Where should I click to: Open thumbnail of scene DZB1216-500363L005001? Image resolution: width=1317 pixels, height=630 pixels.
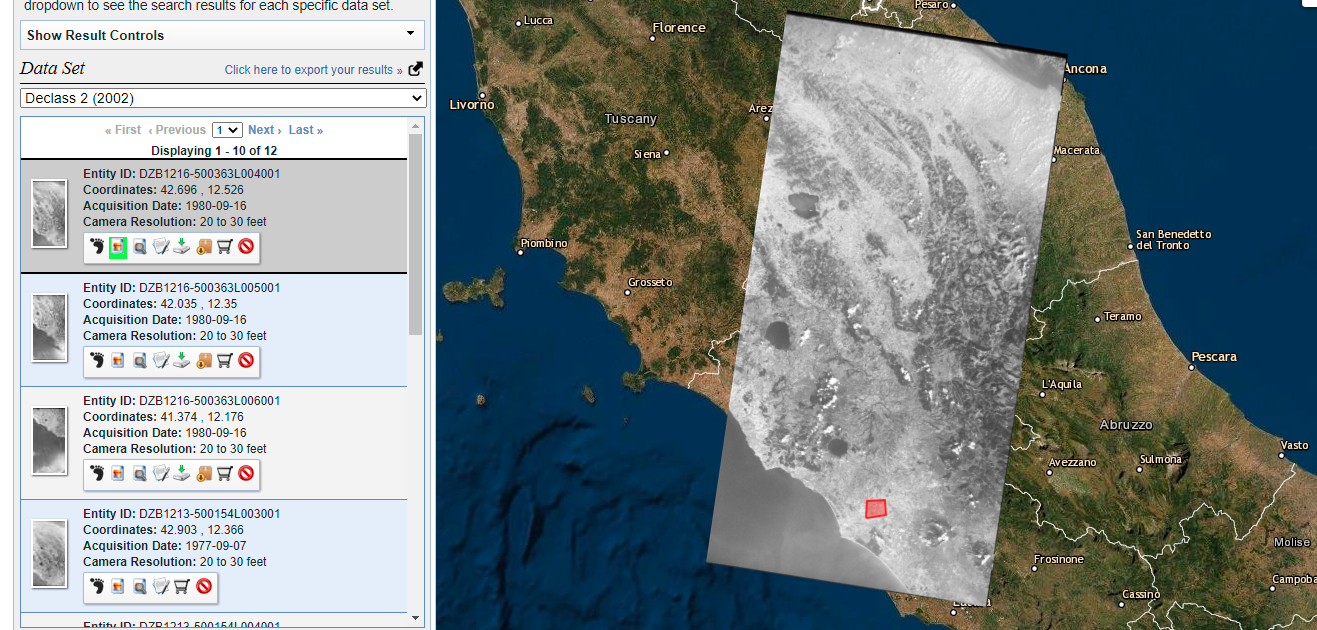49,327
